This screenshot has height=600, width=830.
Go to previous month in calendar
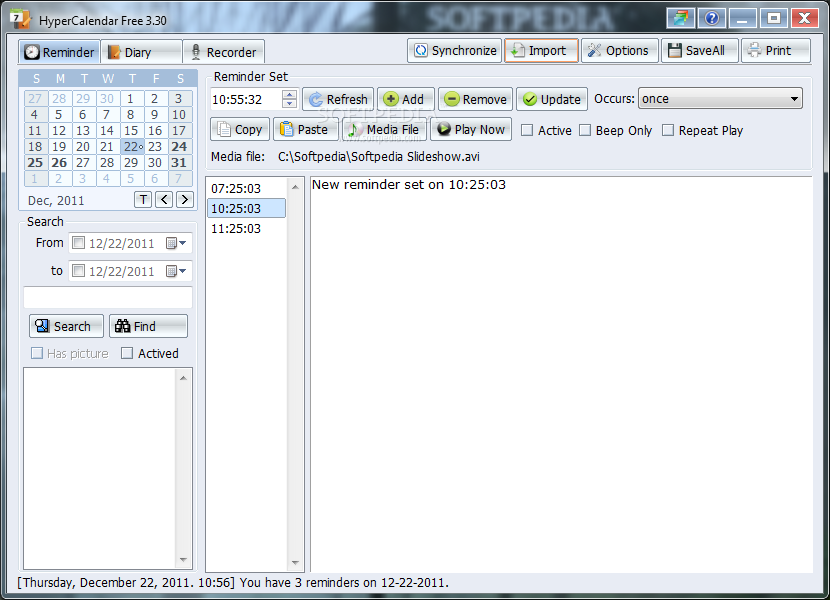tap(164, 200)
